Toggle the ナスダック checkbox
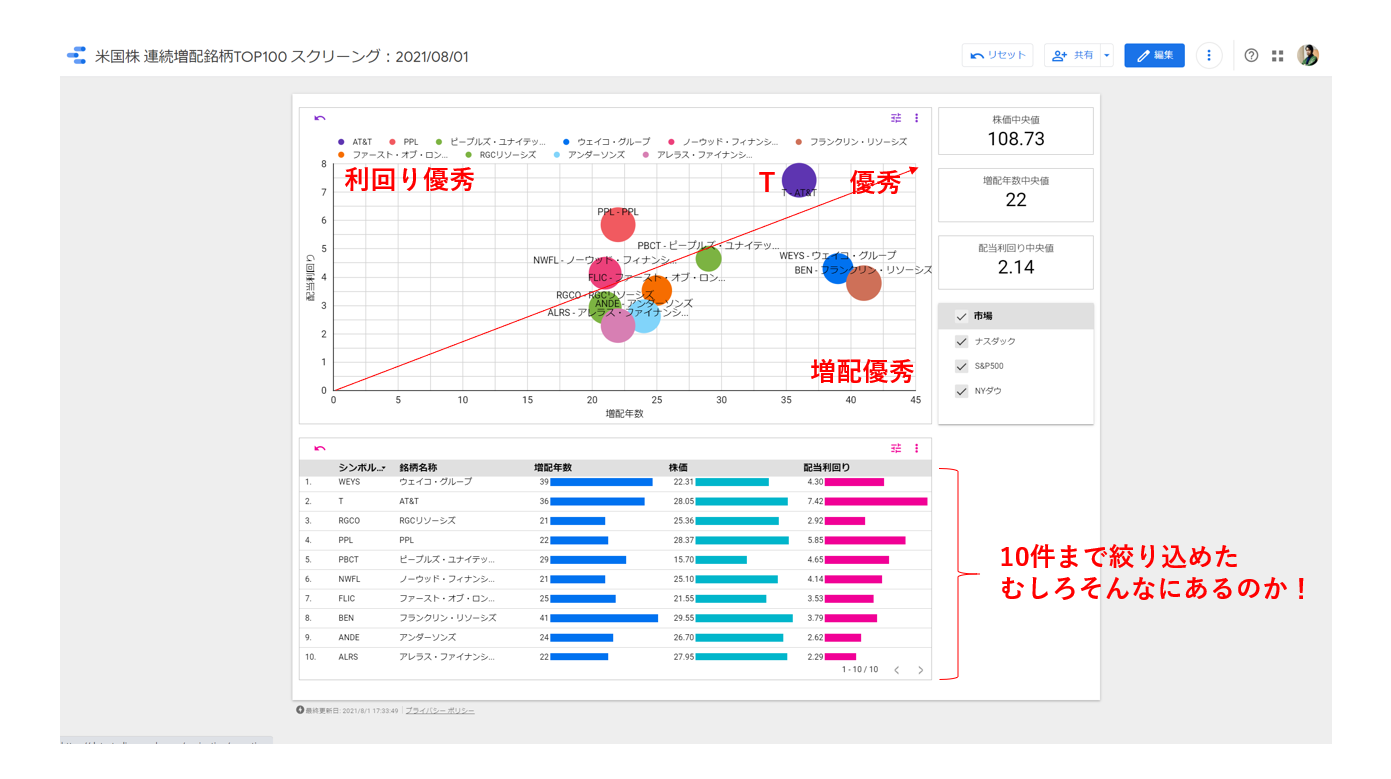The width and height of the screenshot is (1391, 779). point(961,341)
